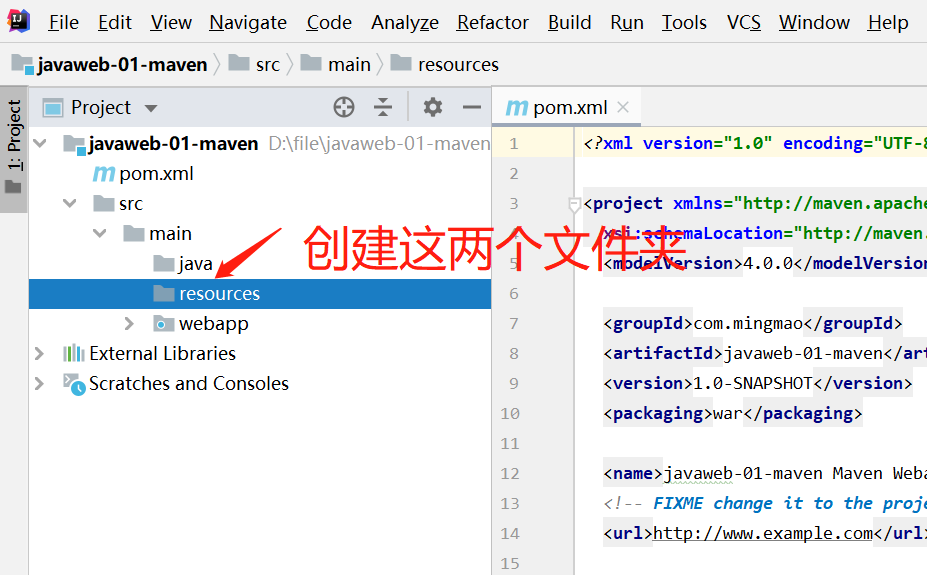The image size is (927, 575).
Task: Click the FIXME comment line in editor
Action: coord(765,503)
